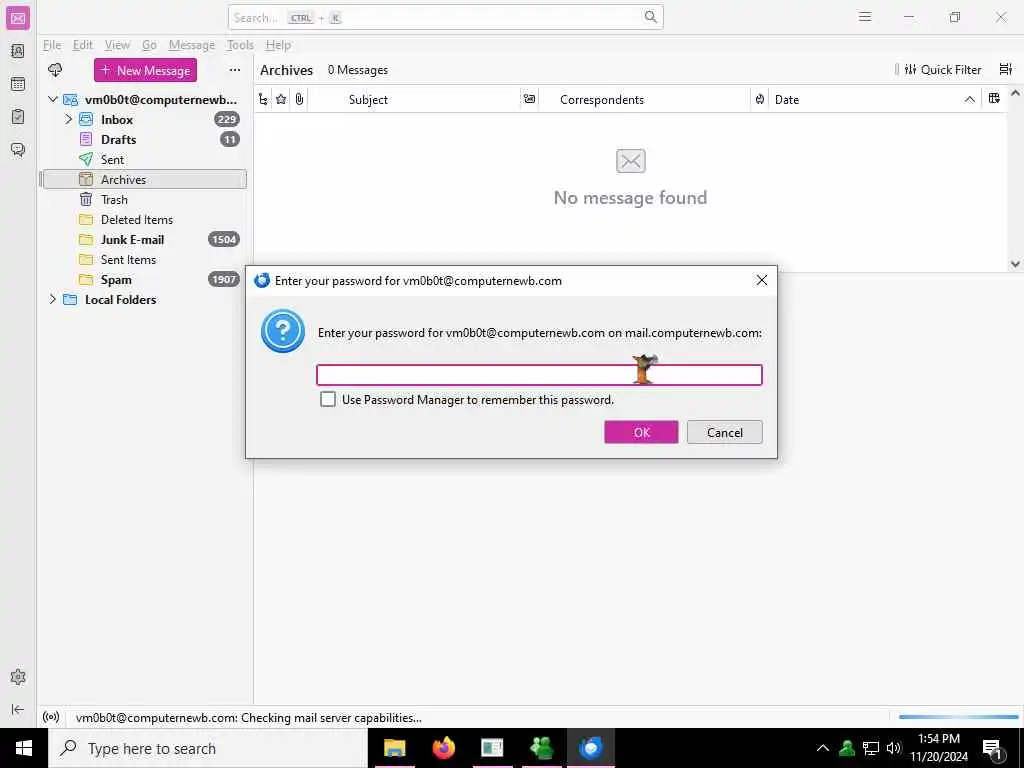Select the Trash folder
This screenshot has height=768, width=1024.
click(144, 200)
